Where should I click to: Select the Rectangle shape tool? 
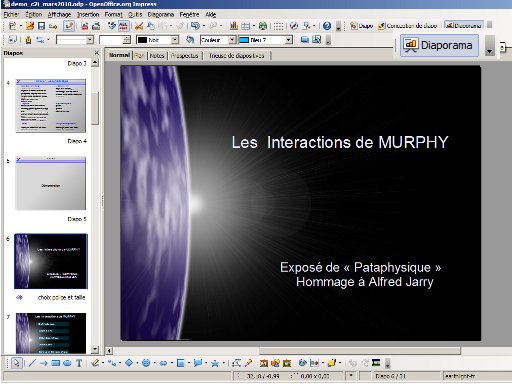56,363
